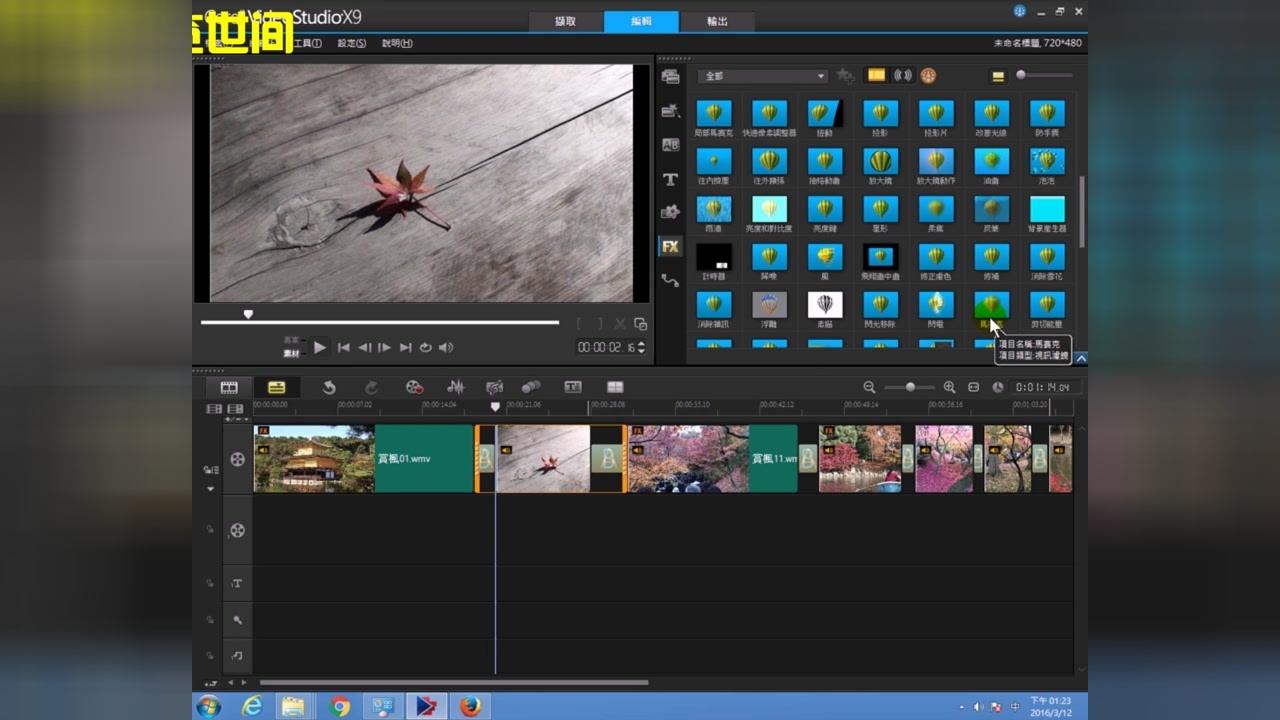Viewport: 1280px width, 720px height.
Task: Open Multi-Camera Editor grid icon
Action: (615, 387)
